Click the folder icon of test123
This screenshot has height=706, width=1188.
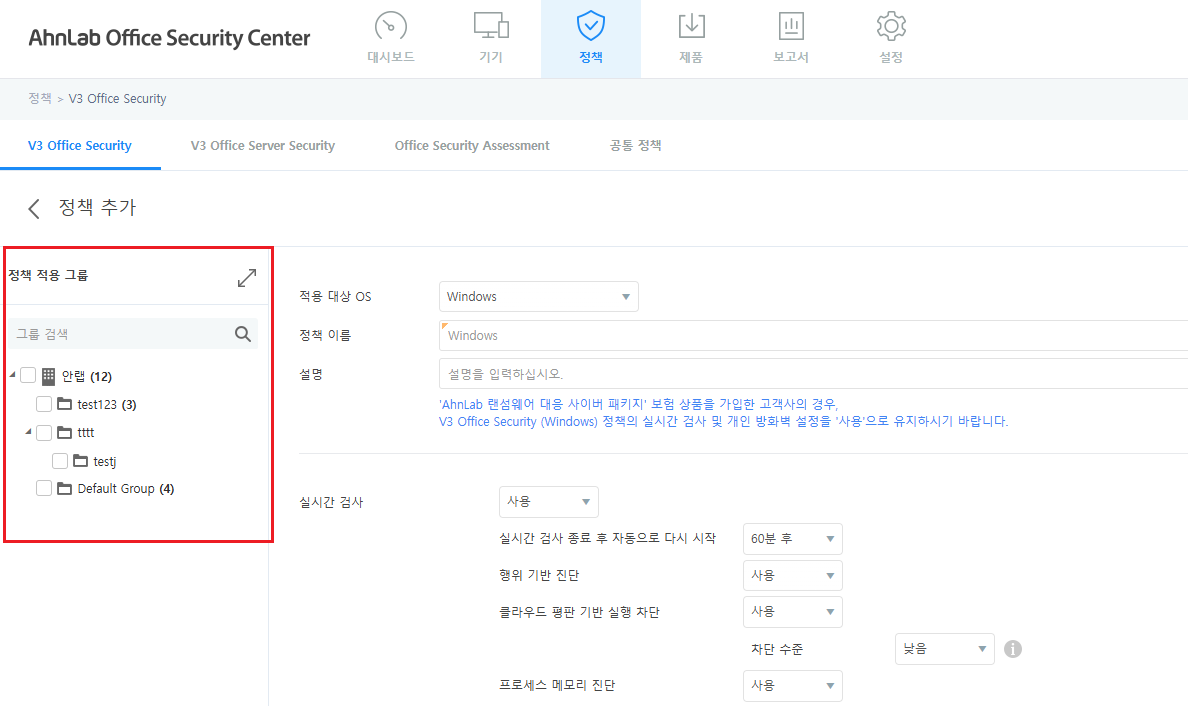pyautogui.click(x=64, y=404)
